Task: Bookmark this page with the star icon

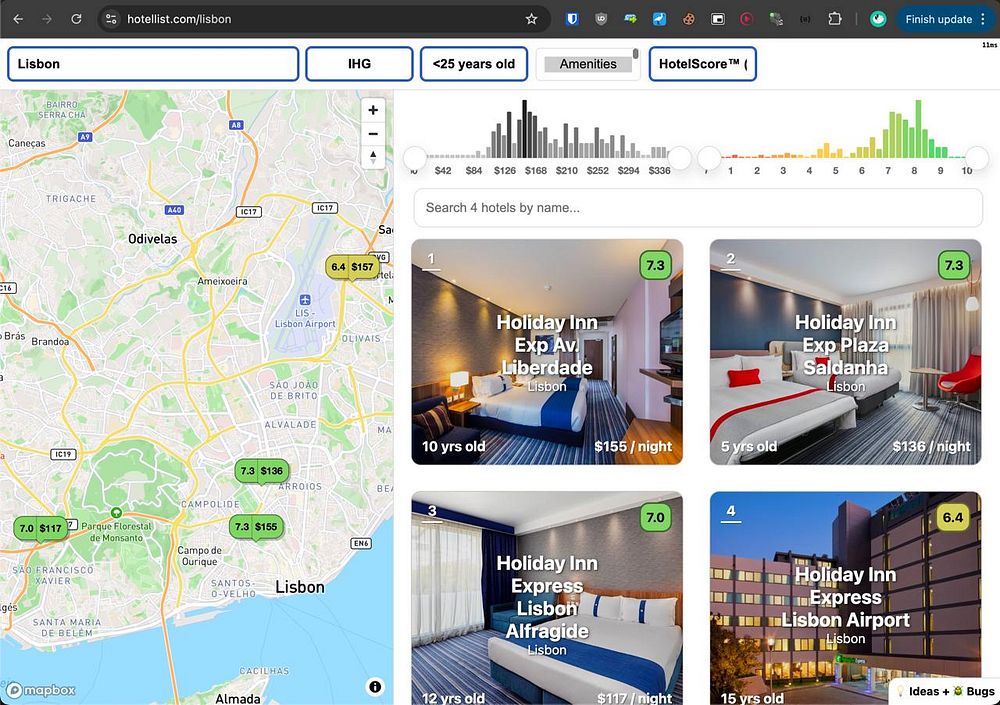Action: point(531,19)
